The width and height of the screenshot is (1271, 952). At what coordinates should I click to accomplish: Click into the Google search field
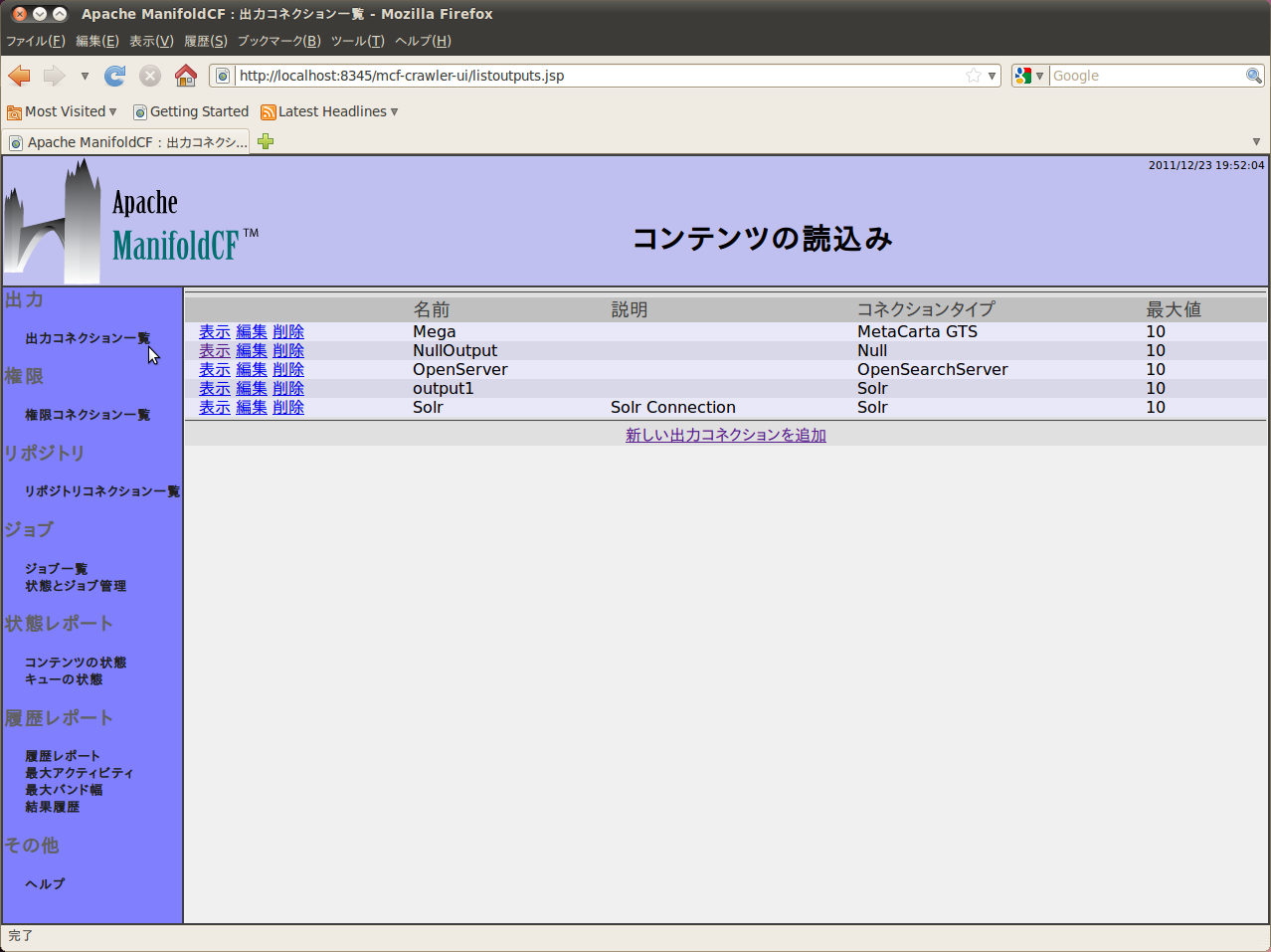(x=1146, y=76)
